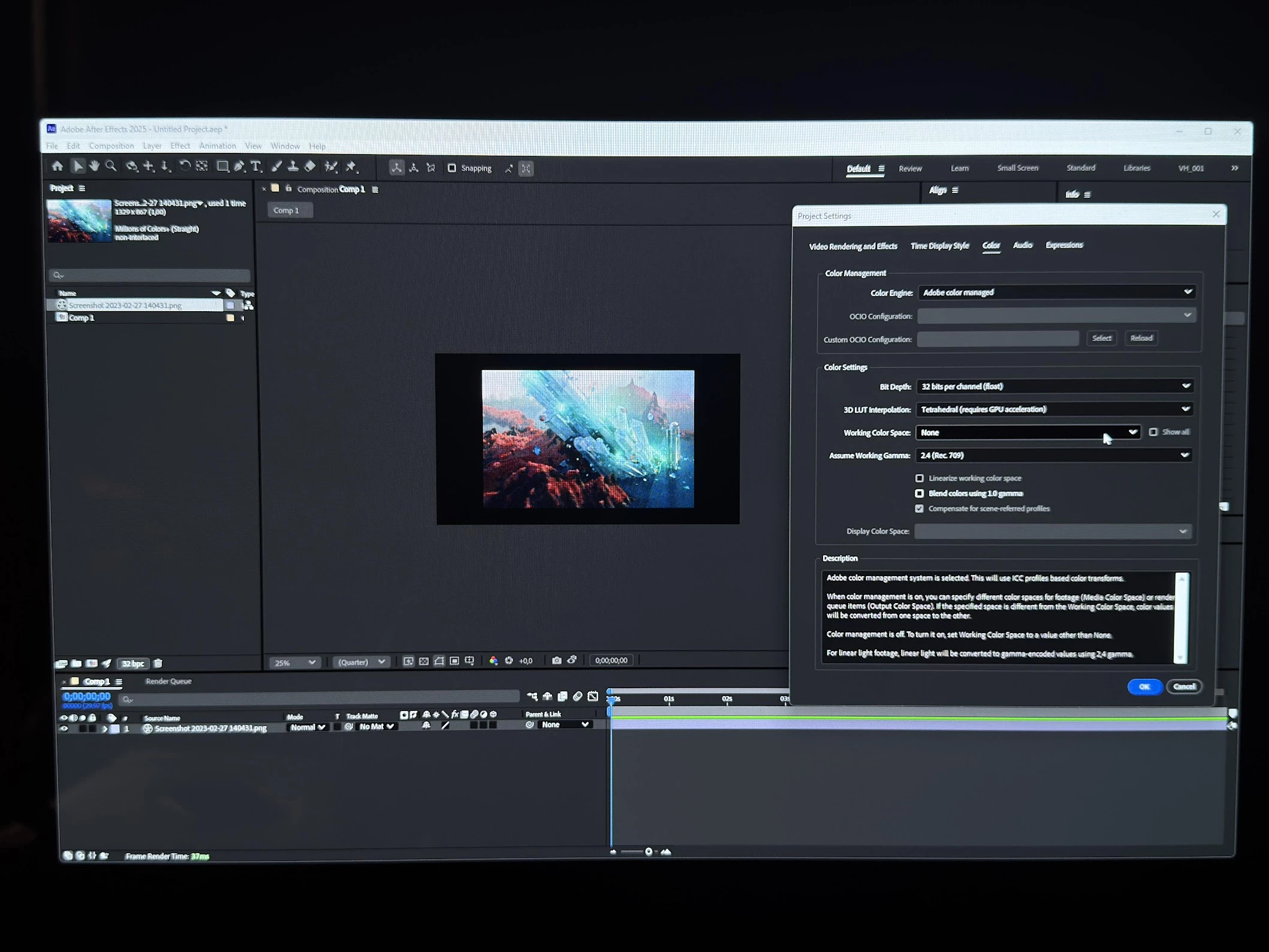1269x952 pixels.
Task: Select the Hand tool
Action: [94, 166]
